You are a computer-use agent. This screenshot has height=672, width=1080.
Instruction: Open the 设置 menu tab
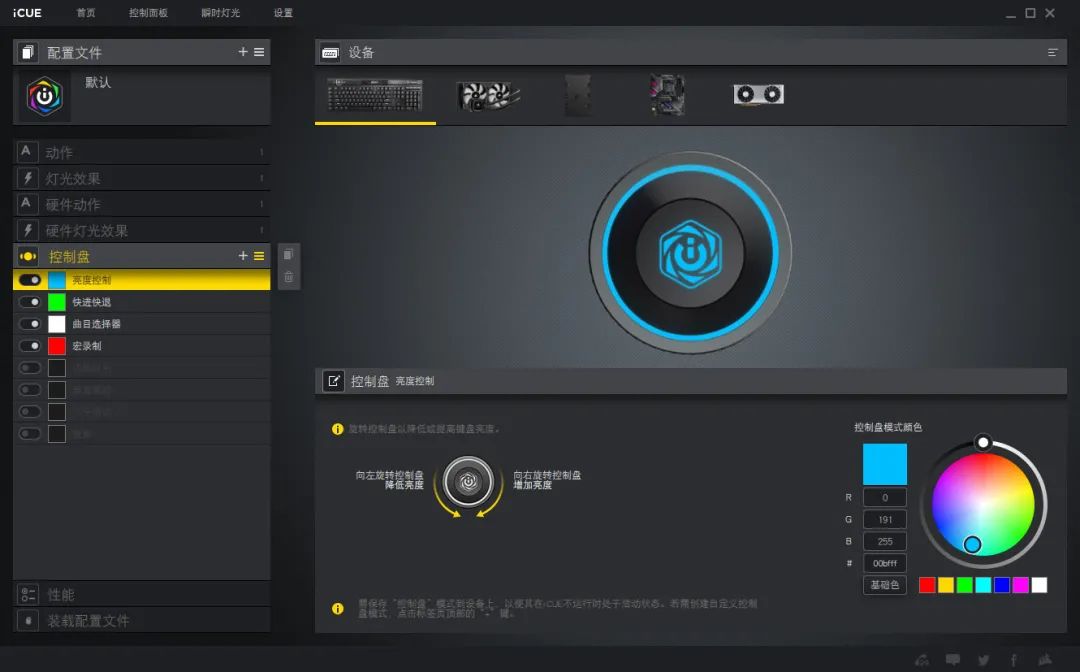283,13
